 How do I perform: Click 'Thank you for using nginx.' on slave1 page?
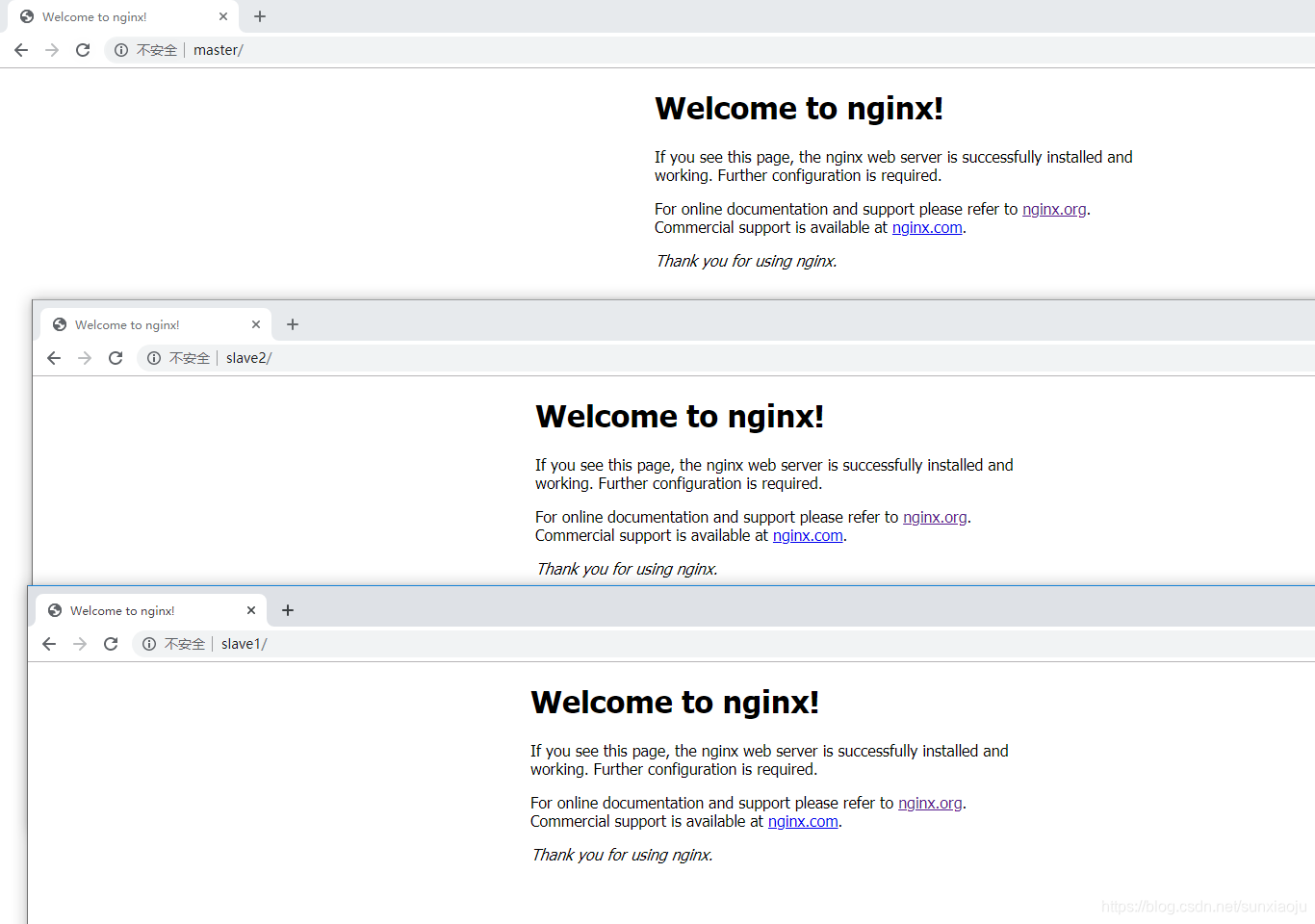(622, 855)
